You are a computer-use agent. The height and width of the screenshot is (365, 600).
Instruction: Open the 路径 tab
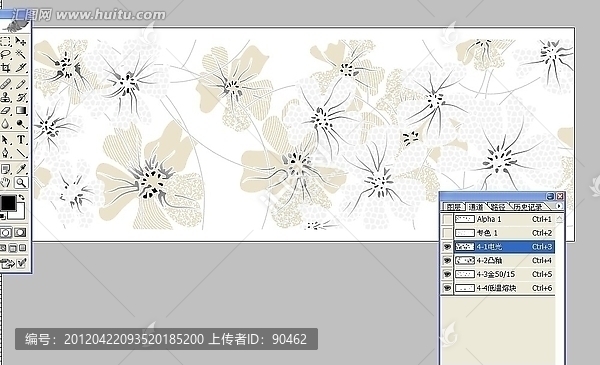pyautogui.click(x=498, y=207)
